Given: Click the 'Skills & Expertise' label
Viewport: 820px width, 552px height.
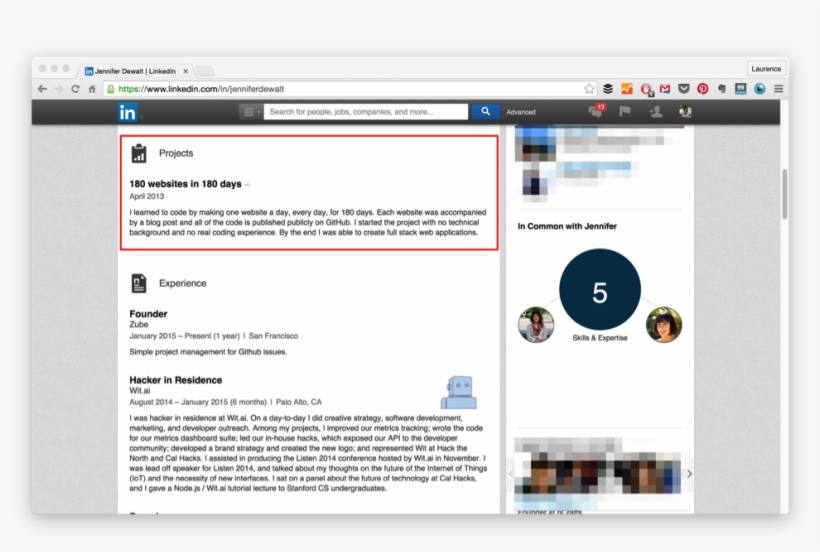Looking at the screenshot, I should tap(600, 338).
